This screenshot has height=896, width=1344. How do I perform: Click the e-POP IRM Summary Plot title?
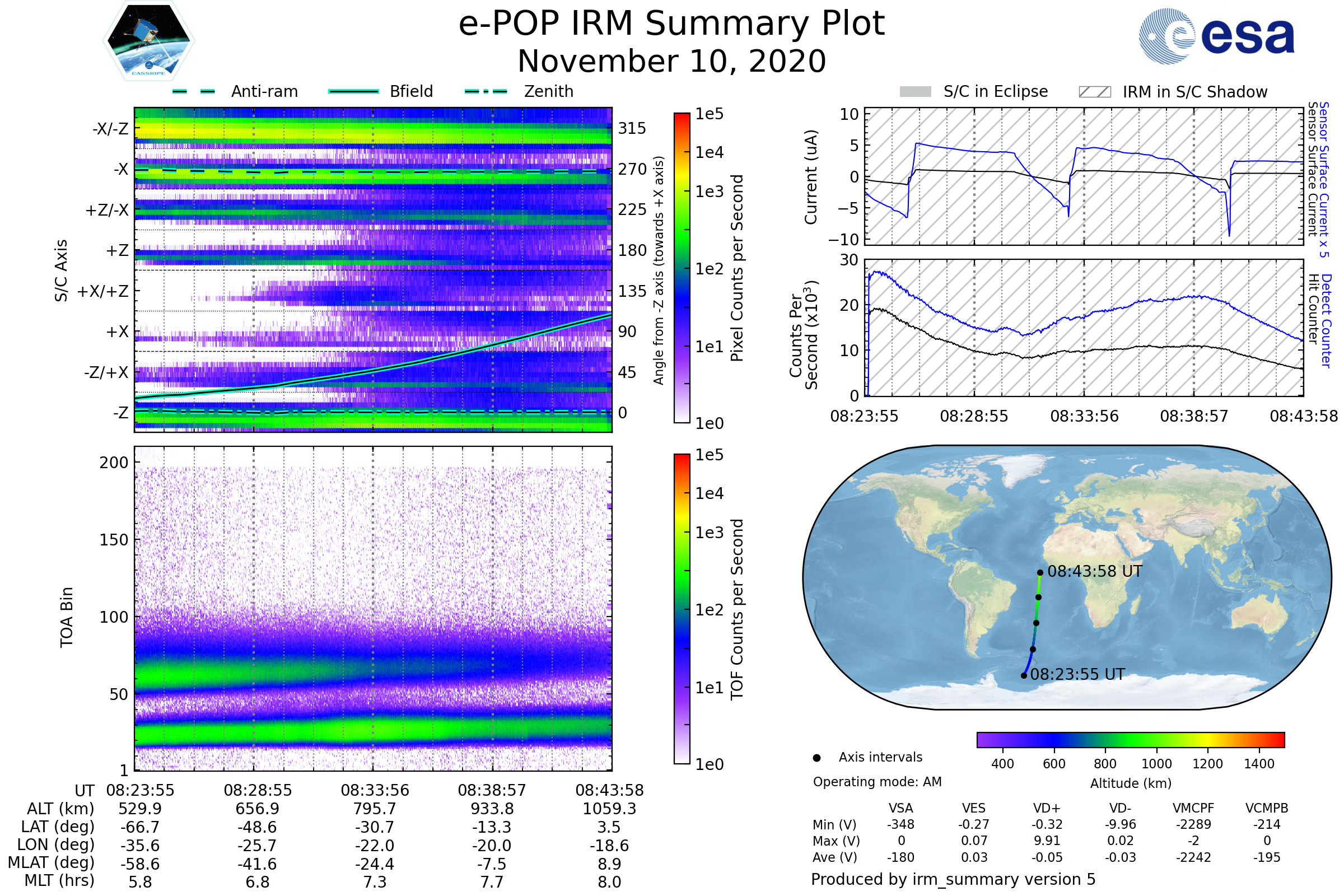coord(671,24)
